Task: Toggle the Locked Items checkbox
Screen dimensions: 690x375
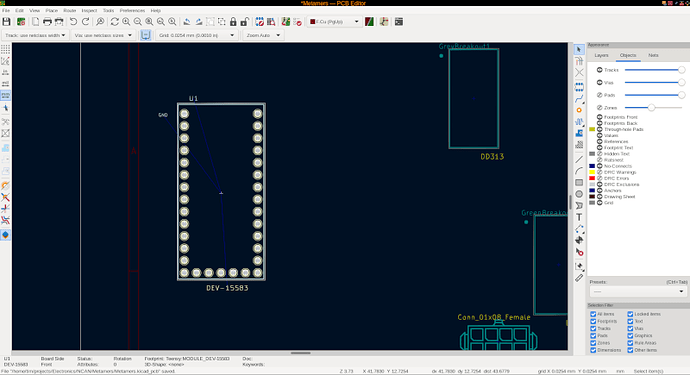Action: 630,314
